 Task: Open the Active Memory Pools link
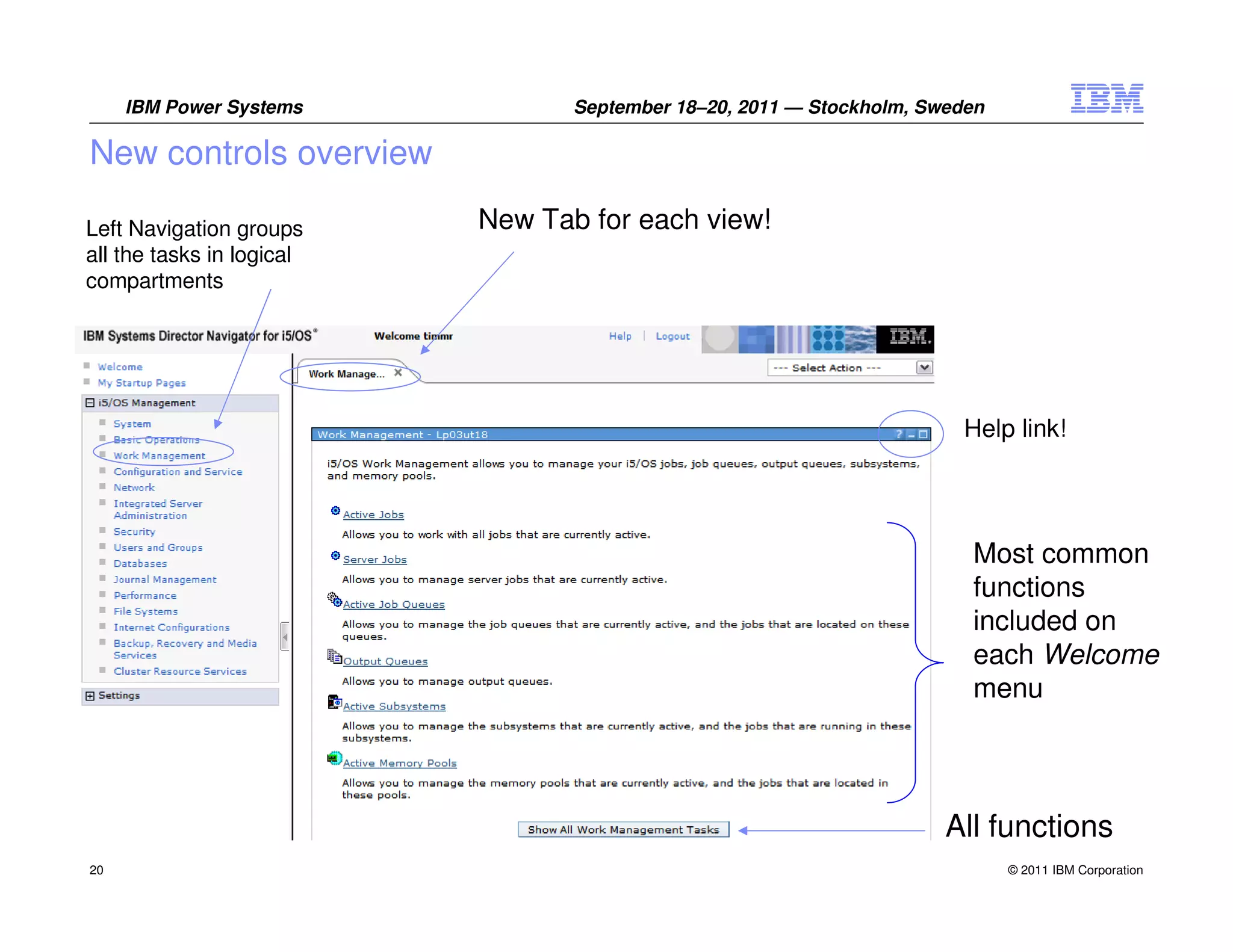(x=400, y=763)
